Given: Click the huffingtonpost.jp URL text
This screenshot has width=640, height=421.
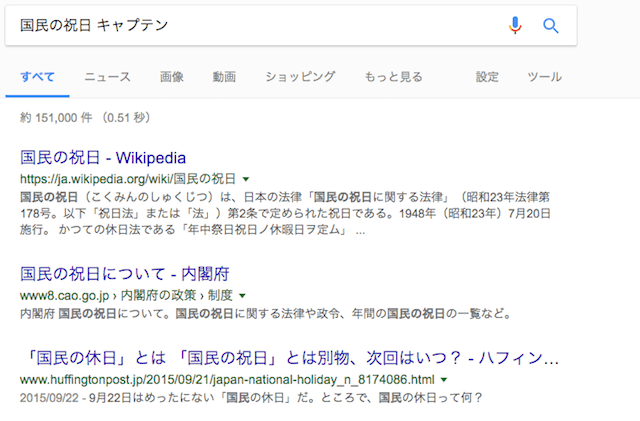Looking at the screenshot, I should coord(227,380).
